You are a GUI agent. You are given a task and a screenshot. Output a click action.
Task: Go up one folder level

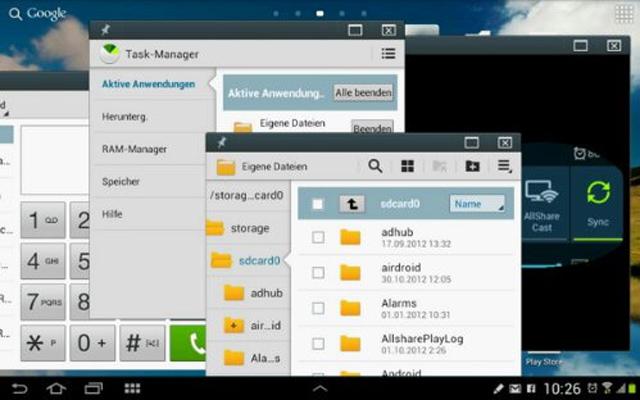351,204
